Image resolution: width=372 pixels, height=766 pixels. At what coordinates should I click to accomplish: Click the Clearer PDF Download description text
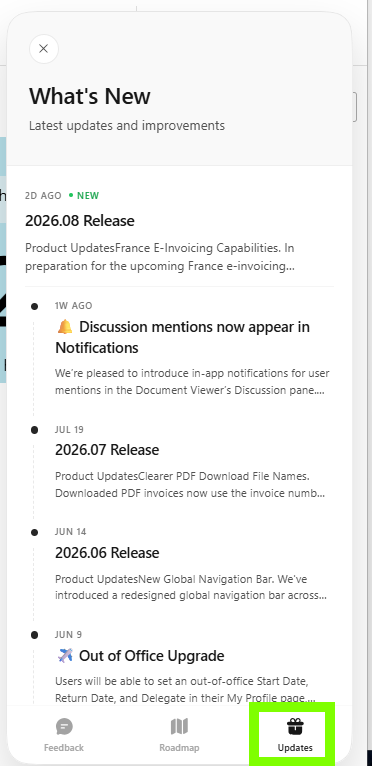click(x=190, y=484)
